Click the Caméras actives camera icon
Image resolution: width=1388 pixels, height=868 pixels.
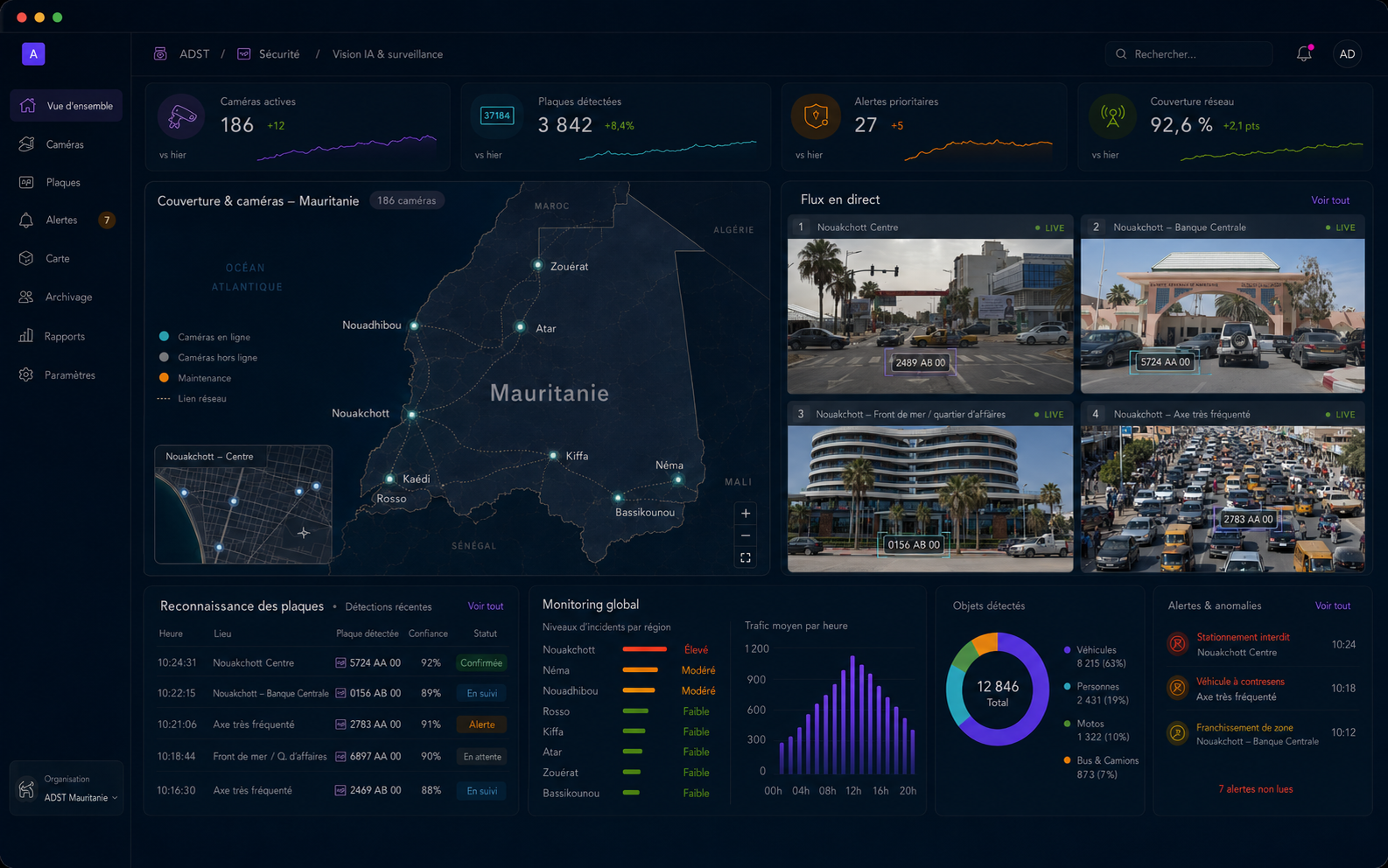click(182, 116)
